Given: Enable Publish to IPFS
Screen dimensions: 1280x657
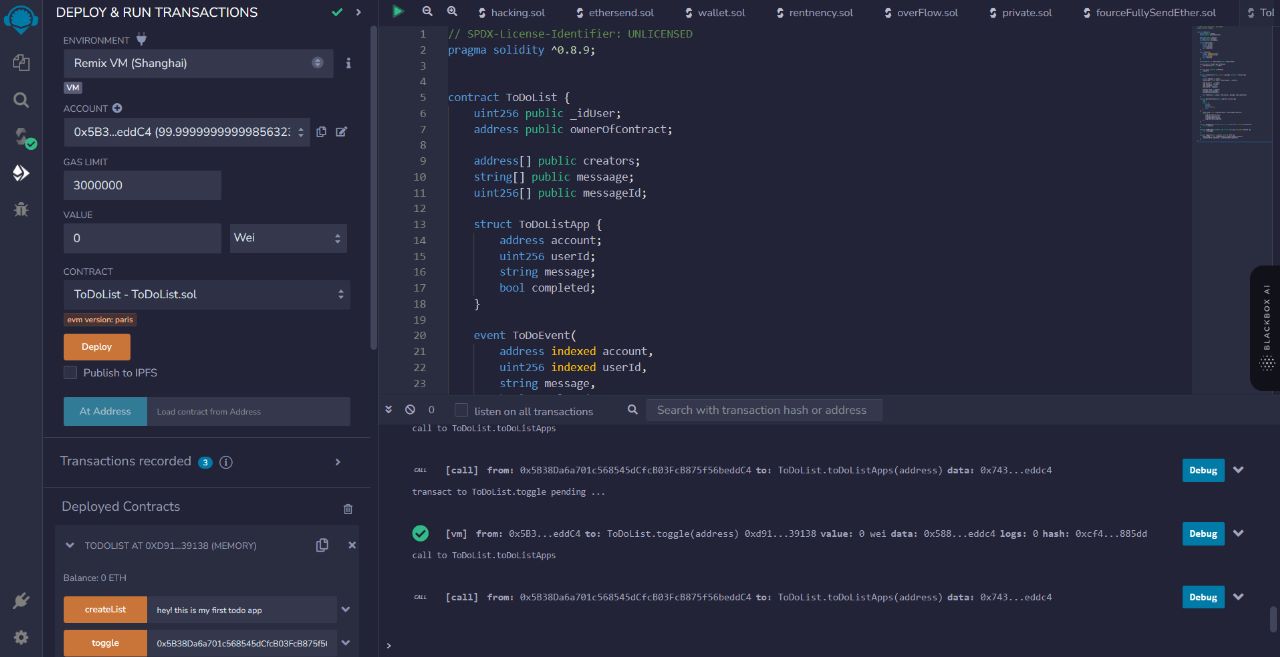Looking at the screenshot, I should pos(70,372).
